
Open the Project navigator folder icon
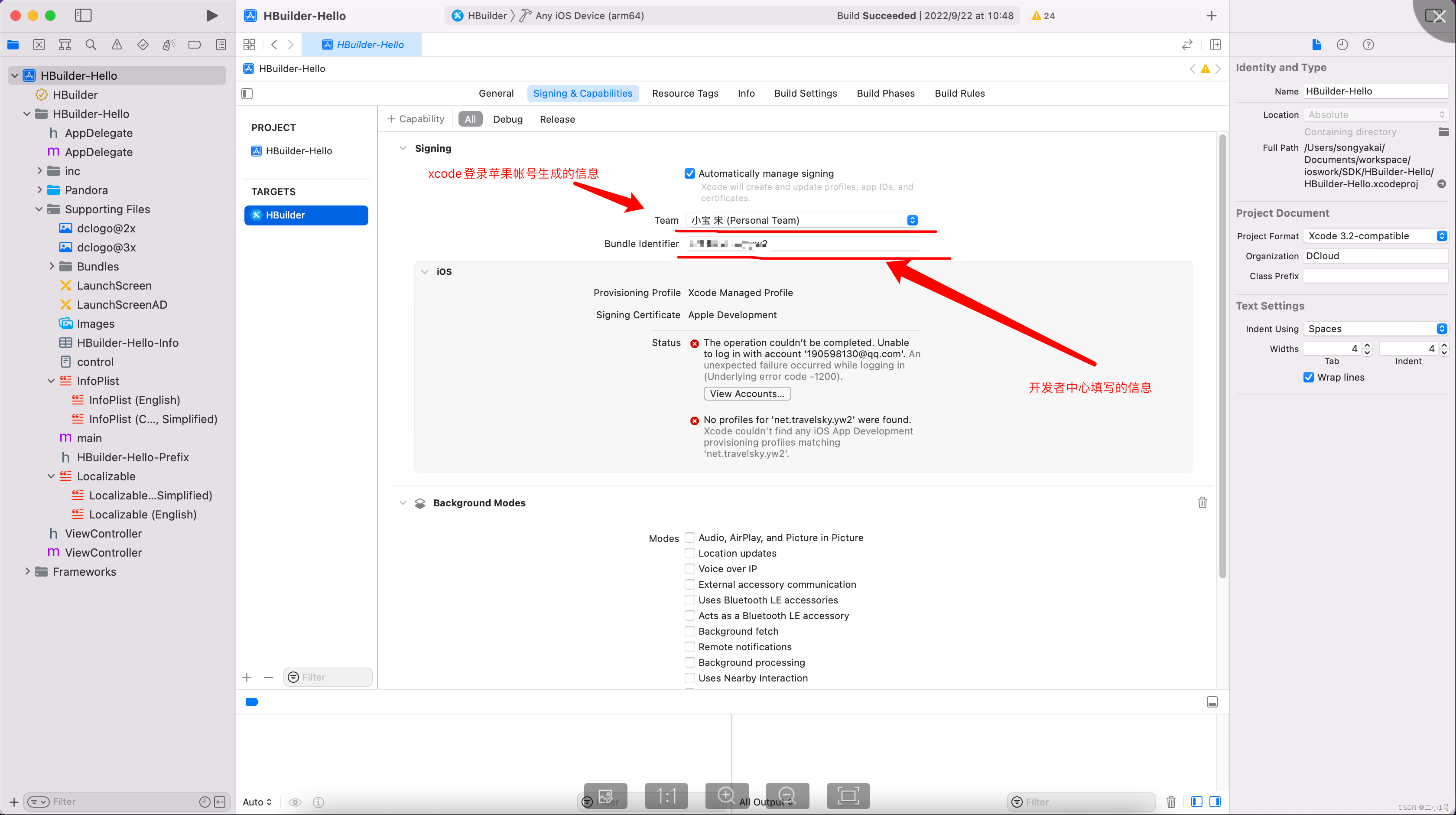pos(13,45)
